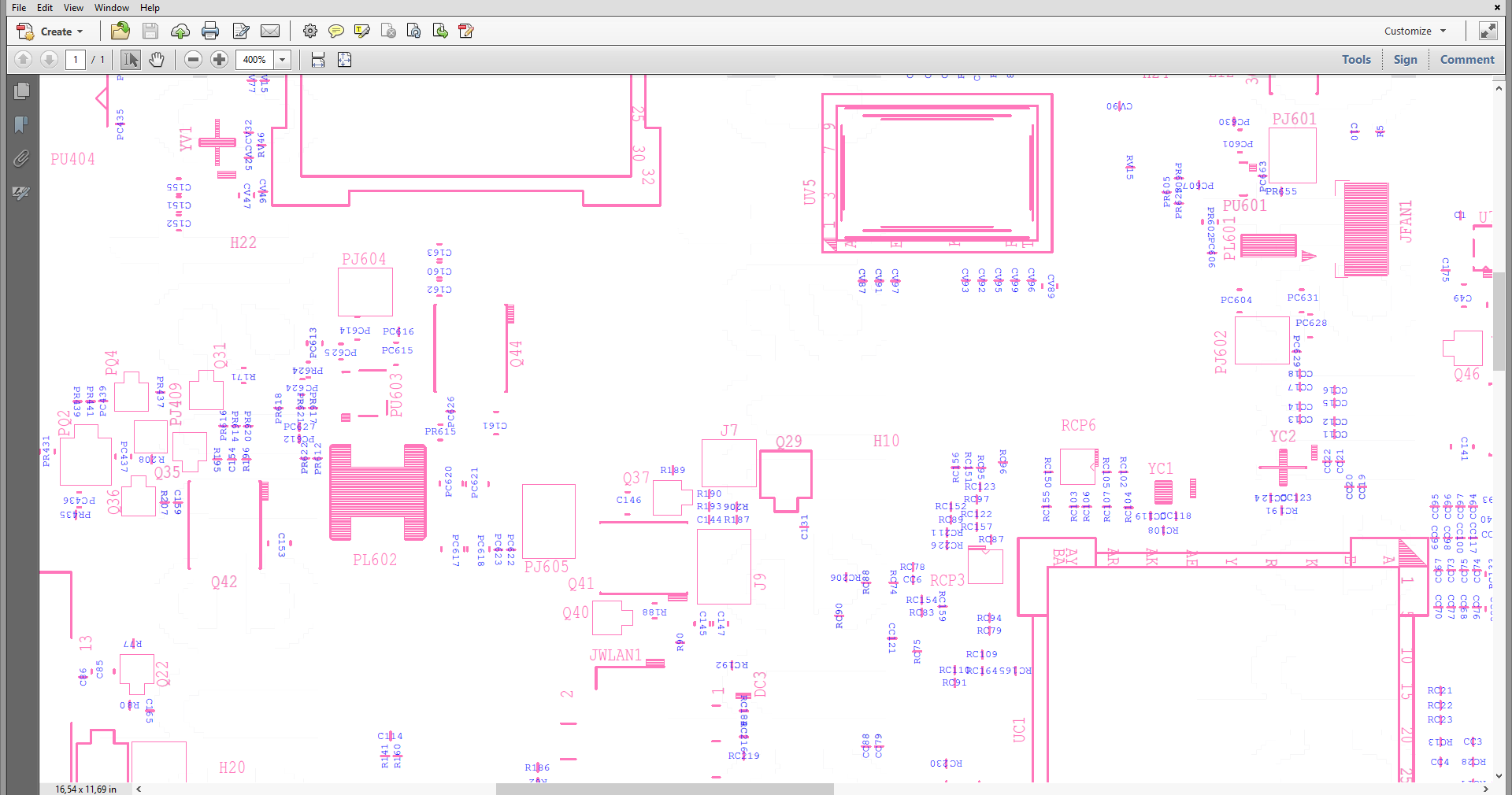Open the View menu
Image resolution: width=1512 pixels, height=795 pixels.
coord(73,7)
